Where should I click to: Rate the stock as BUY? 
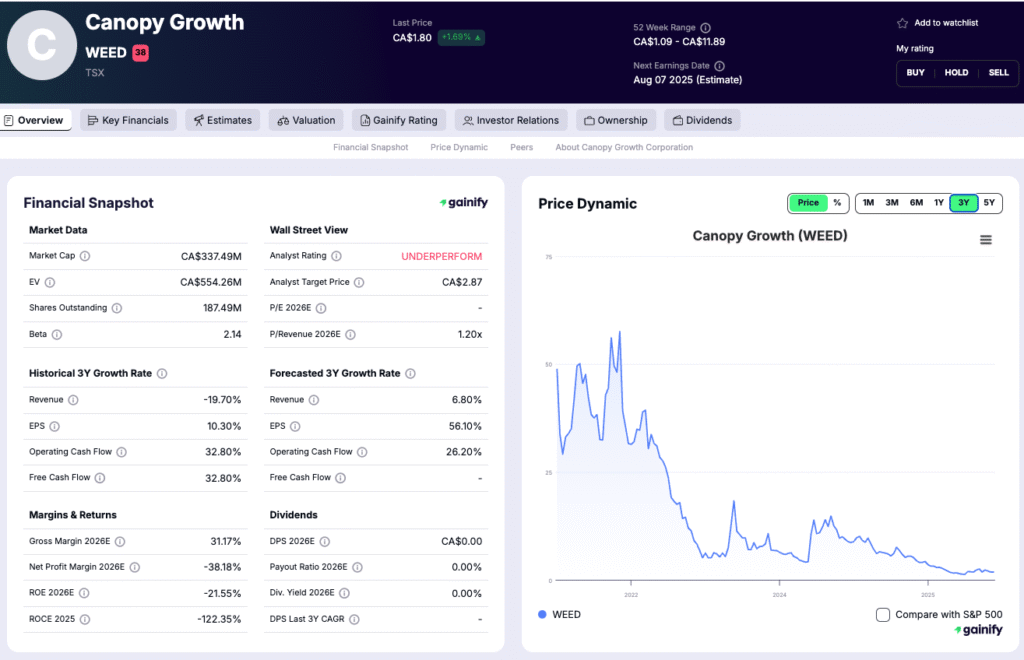click(915, 73)
